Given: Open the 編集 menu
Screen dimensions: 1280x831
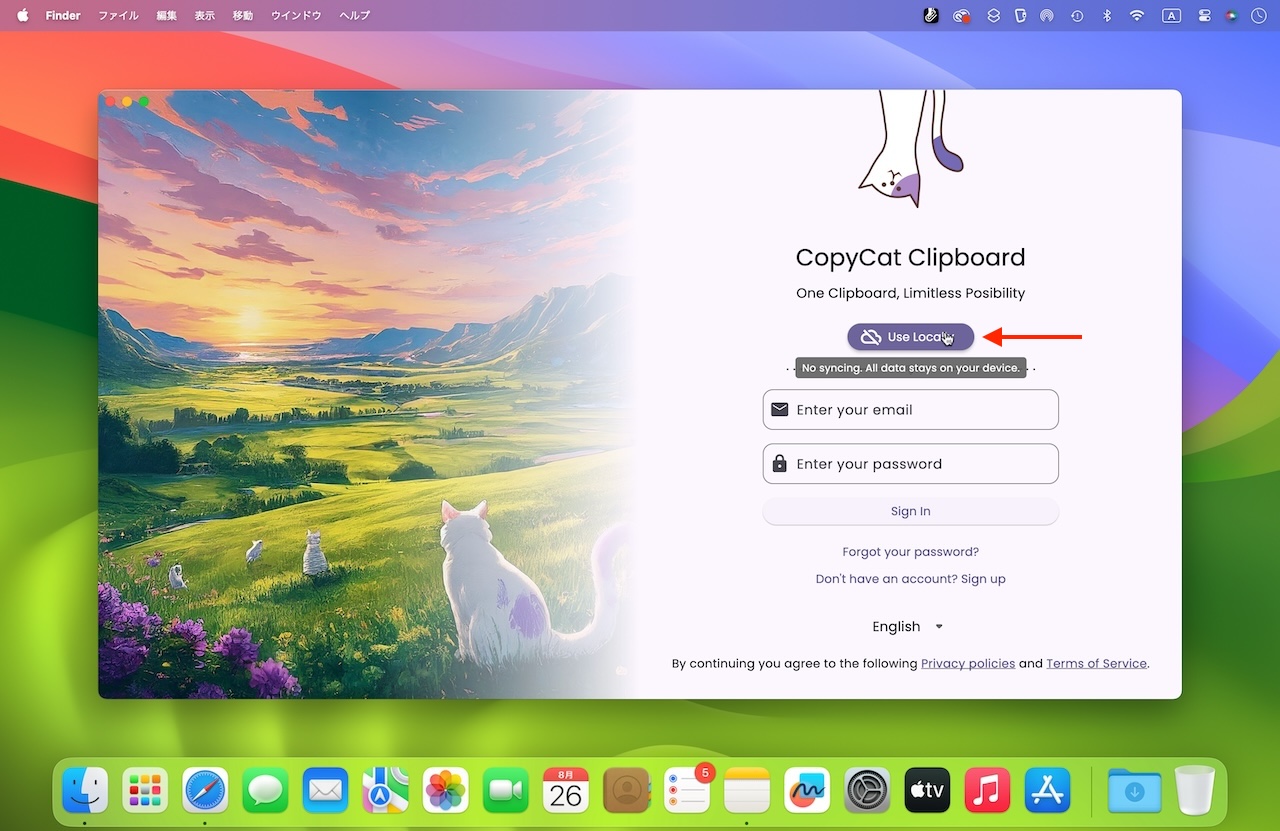Looking at the screenshot, I should tap(167, 15).
